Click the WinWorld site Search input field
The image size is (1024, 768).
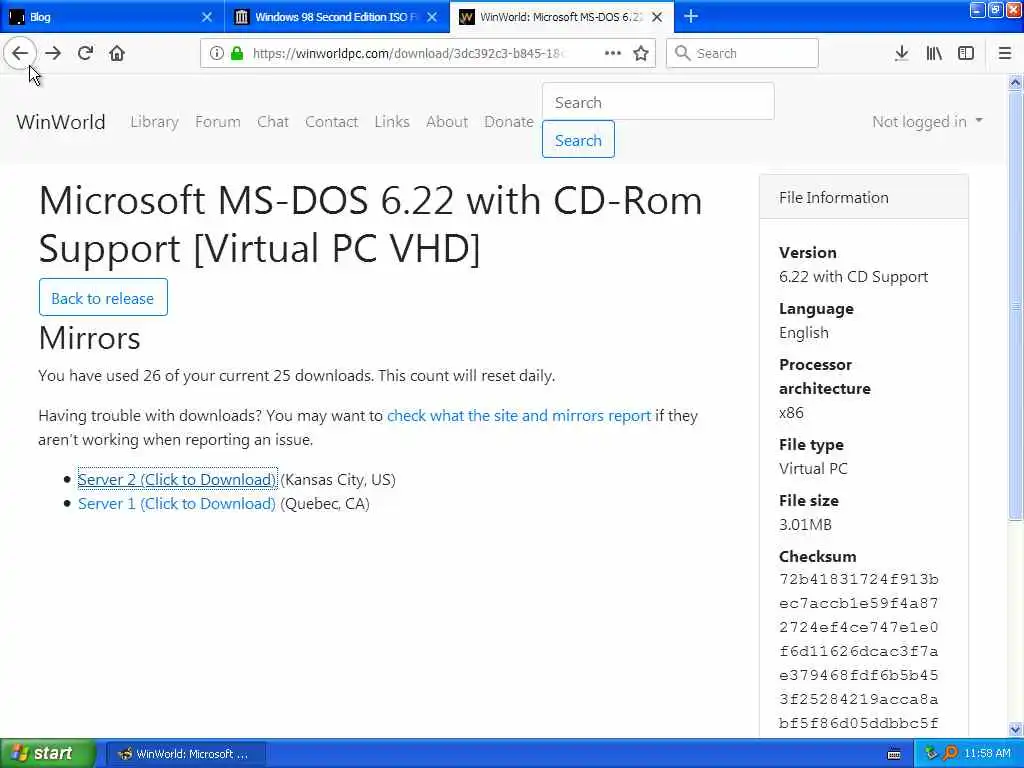point(658,102)
